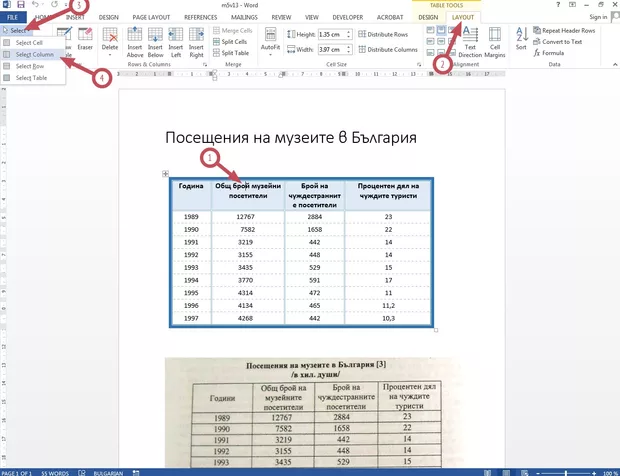This screenshot has width=620, height=476.
Task: Click PAGE 1 OF 1 in the status bar
Action: (x=17, y=473)
